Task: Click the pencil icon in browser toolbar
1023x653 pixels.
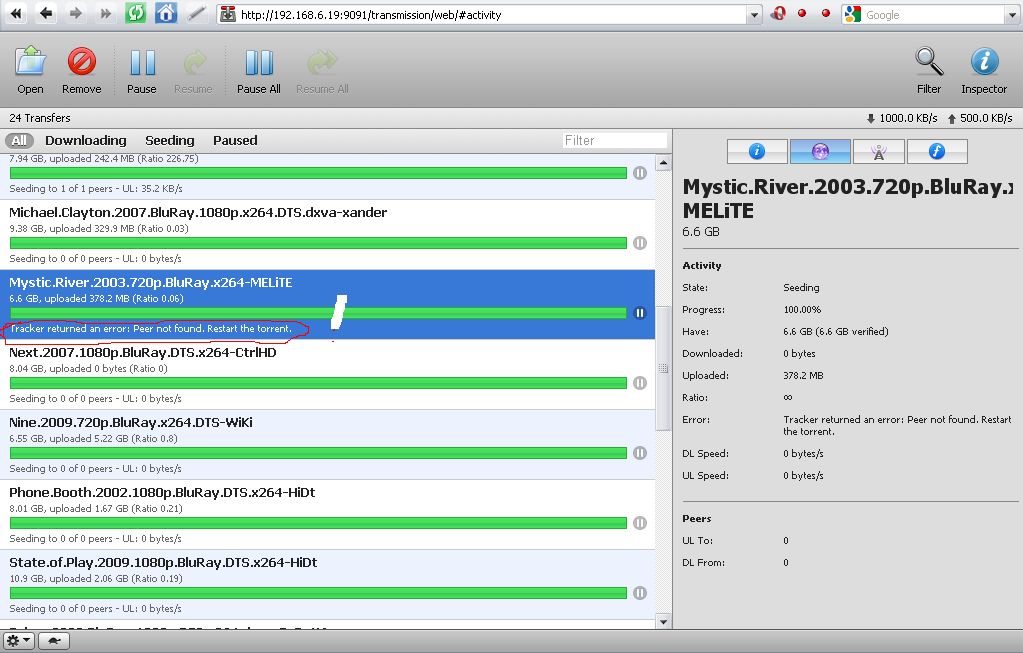Action: pos(196,13)
